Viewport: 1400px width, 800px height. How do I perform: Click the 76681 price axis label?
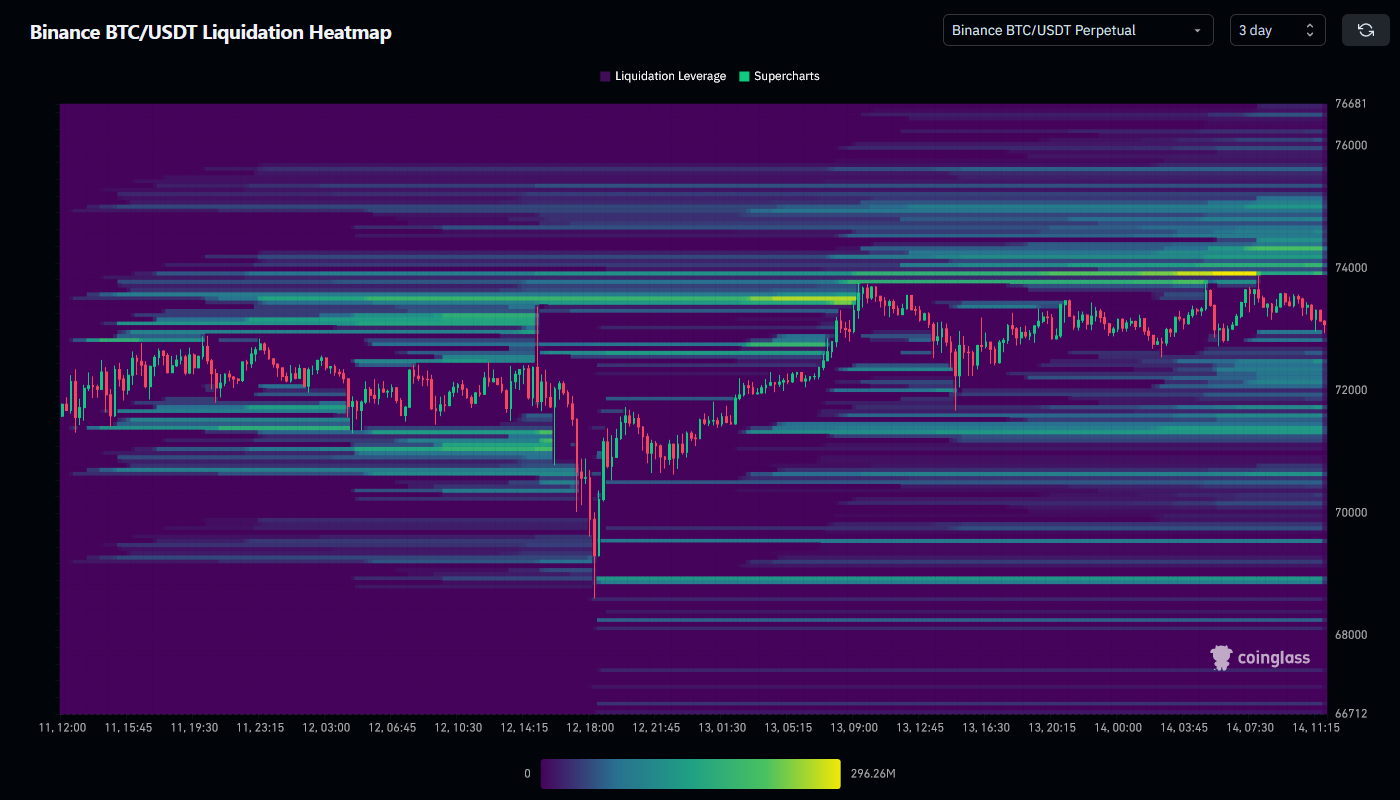tap(1350, 104)
